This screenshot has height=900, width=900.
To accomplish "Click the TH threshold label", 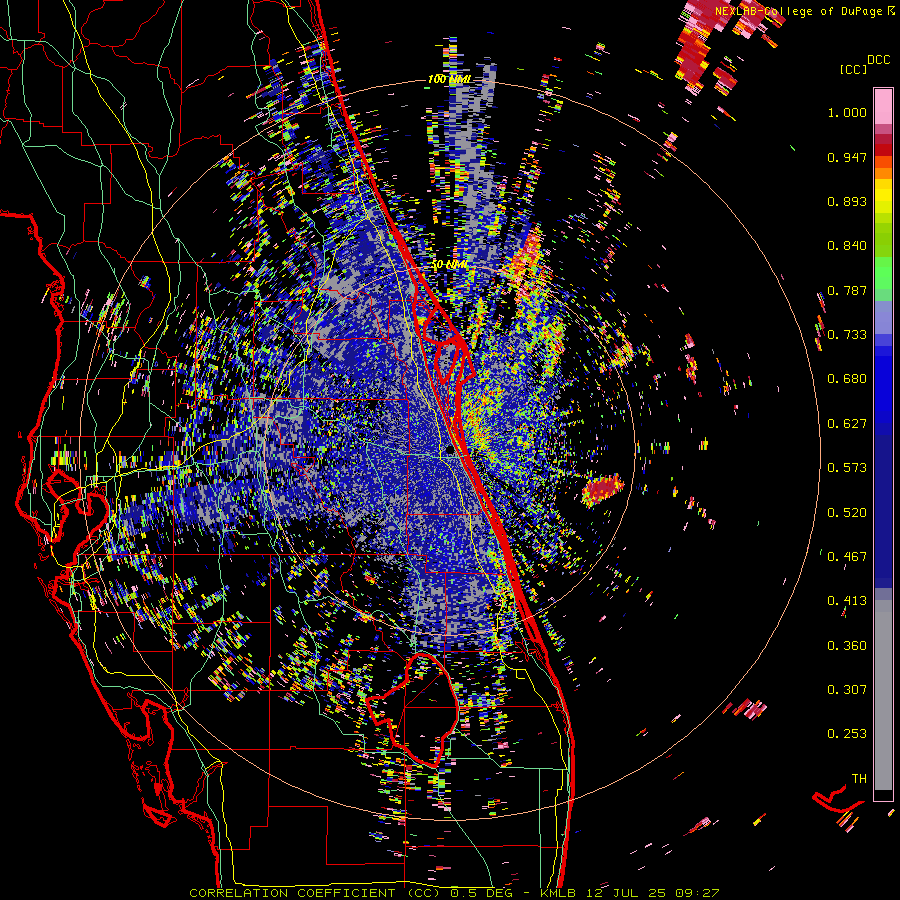I will tap(859, 778).
